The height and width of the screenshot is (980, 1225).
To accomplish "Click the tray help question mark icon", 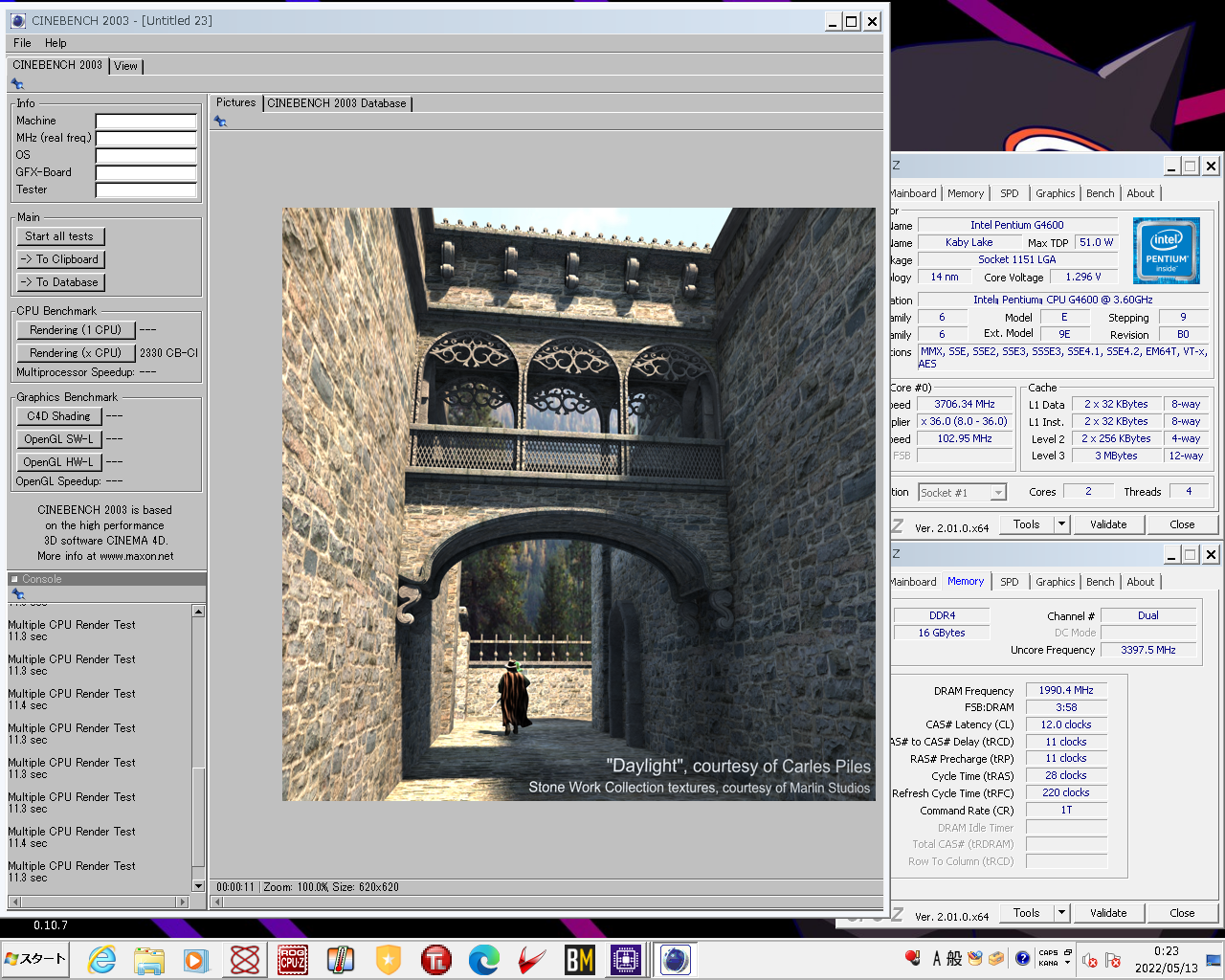I will [x=1022, y=958].
